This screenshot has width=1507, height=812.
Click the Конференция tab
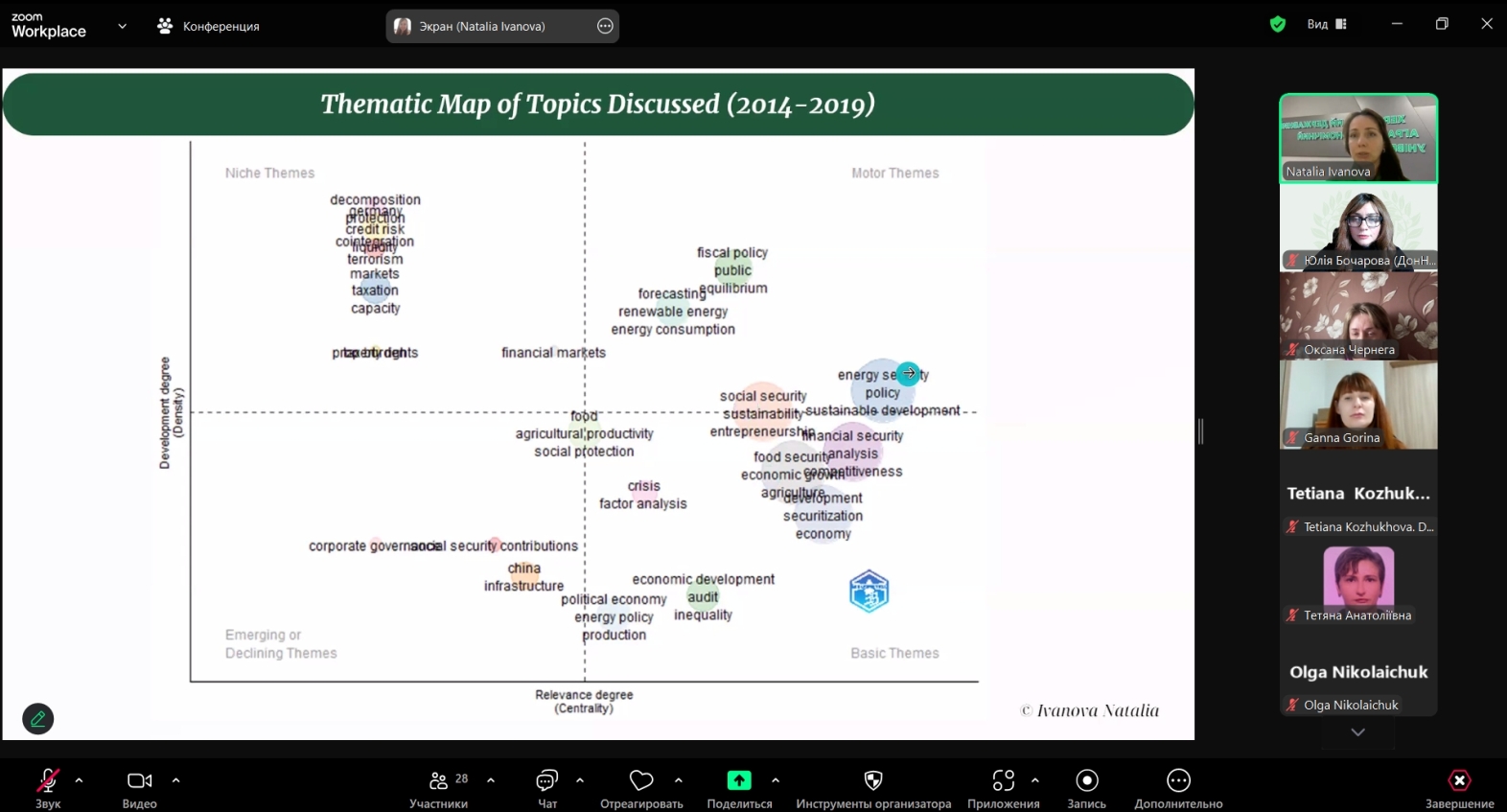pyautogui.click(x=209, y=26)
